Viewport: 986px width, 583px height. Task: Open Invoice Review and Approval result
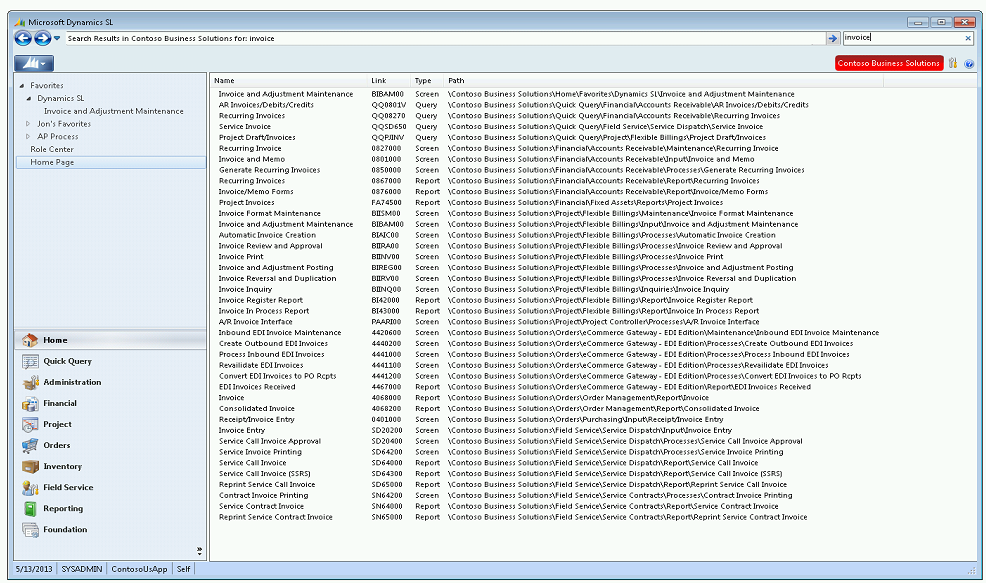point(270,246)
